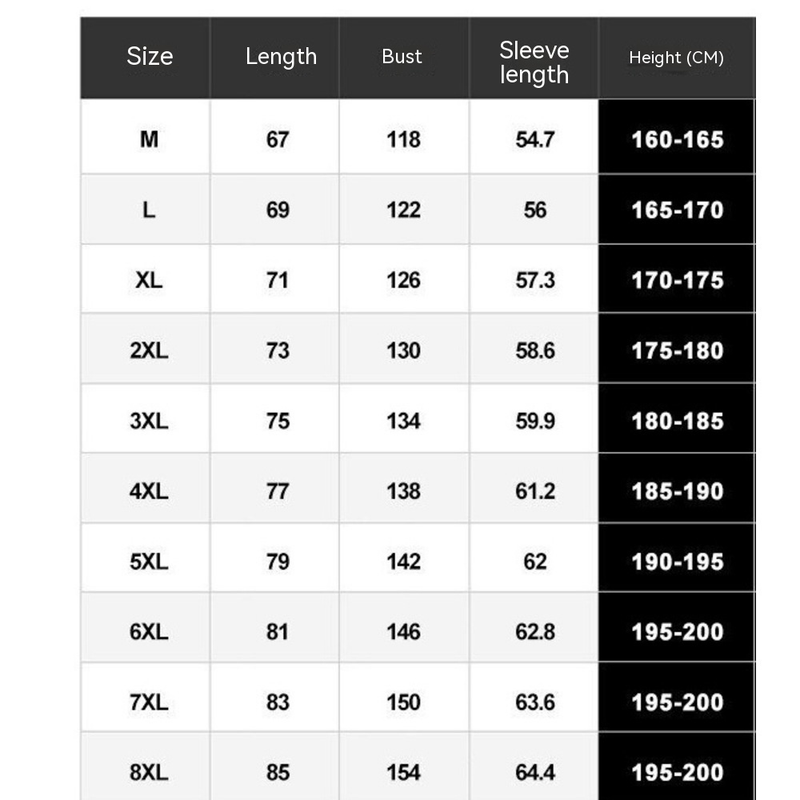Select length value 69
This screenshot has width=800, height=800.
coord(278,210)
